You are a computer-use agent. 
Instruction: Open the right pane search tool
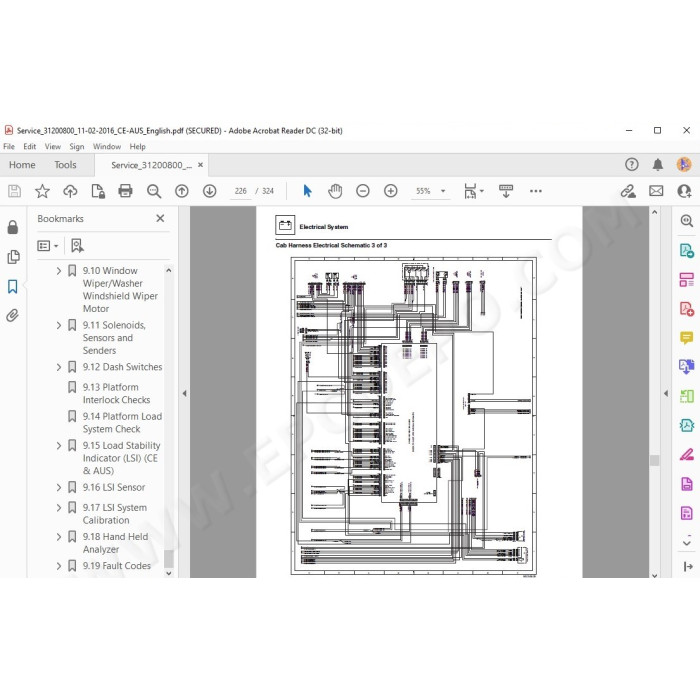tap(686, 220)
